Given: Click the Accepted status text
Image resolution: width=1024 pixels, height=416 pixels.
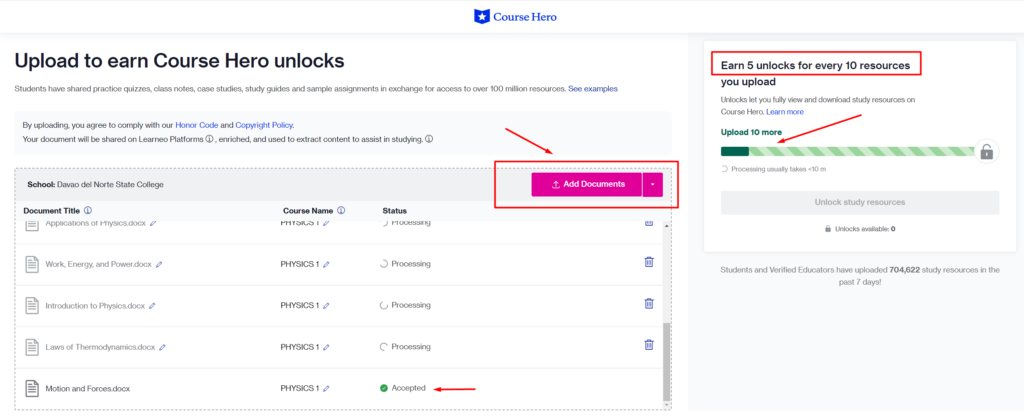Looking at the screenshot, I should tap(409, 388).
